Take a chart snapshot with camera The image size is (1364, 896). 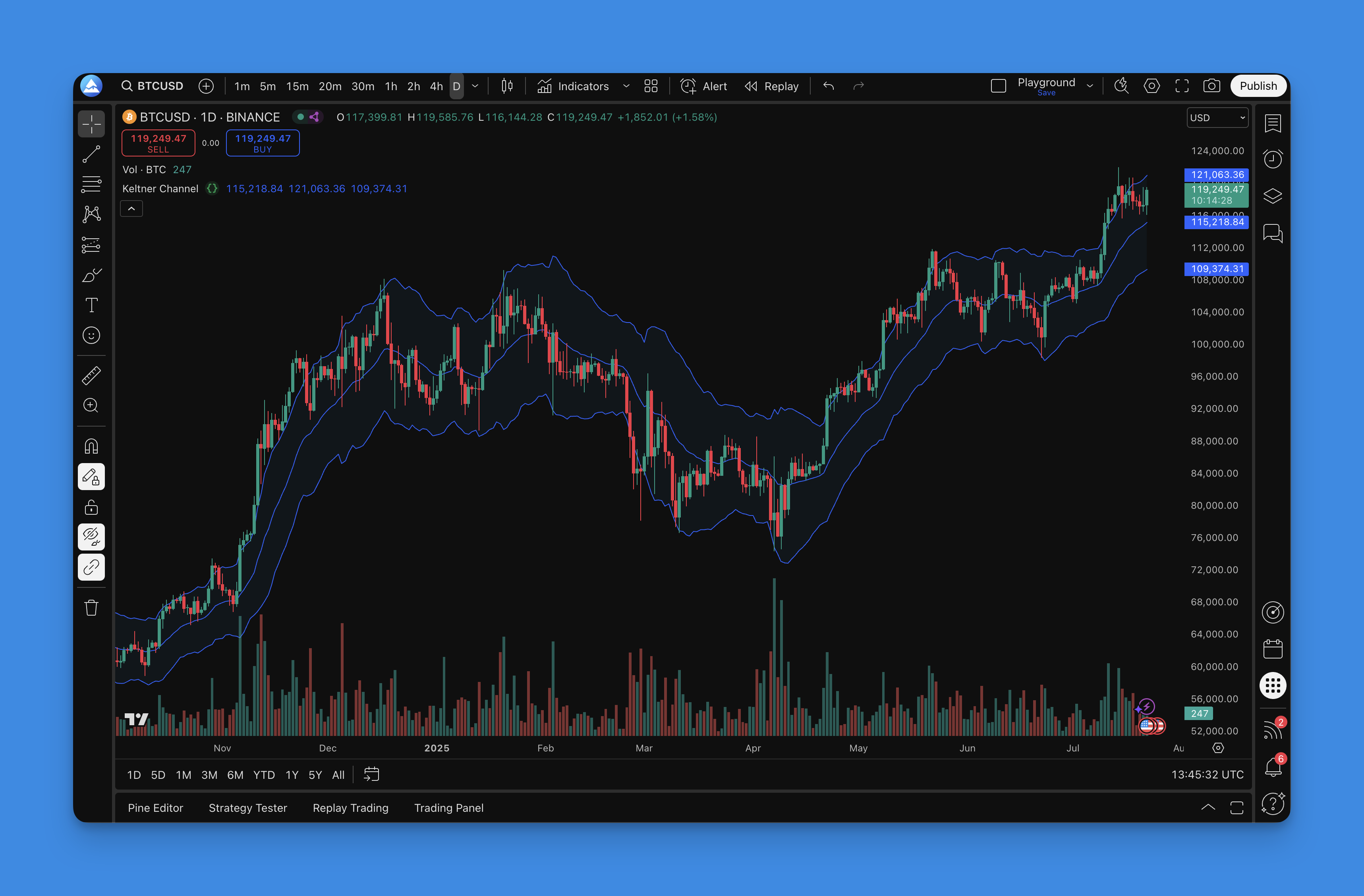point(1211,86)
